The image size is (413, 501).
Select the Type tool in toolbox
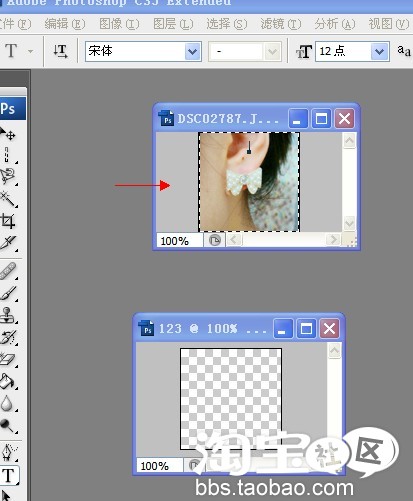[x=9, y=475]
